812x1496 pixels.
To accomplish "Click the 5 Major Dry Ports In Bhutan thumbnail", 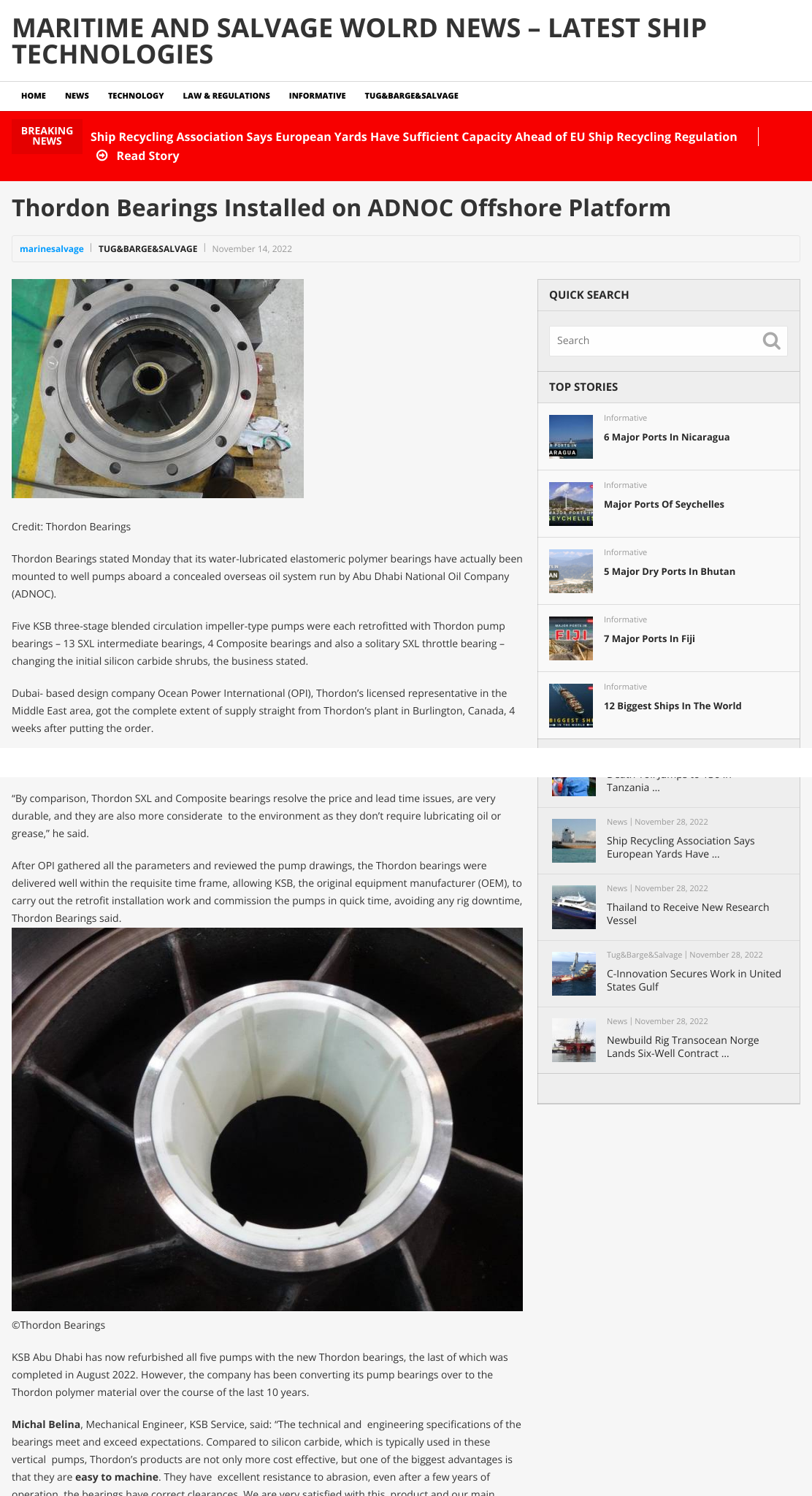I will pyautogui.click(x=571, y=571).
